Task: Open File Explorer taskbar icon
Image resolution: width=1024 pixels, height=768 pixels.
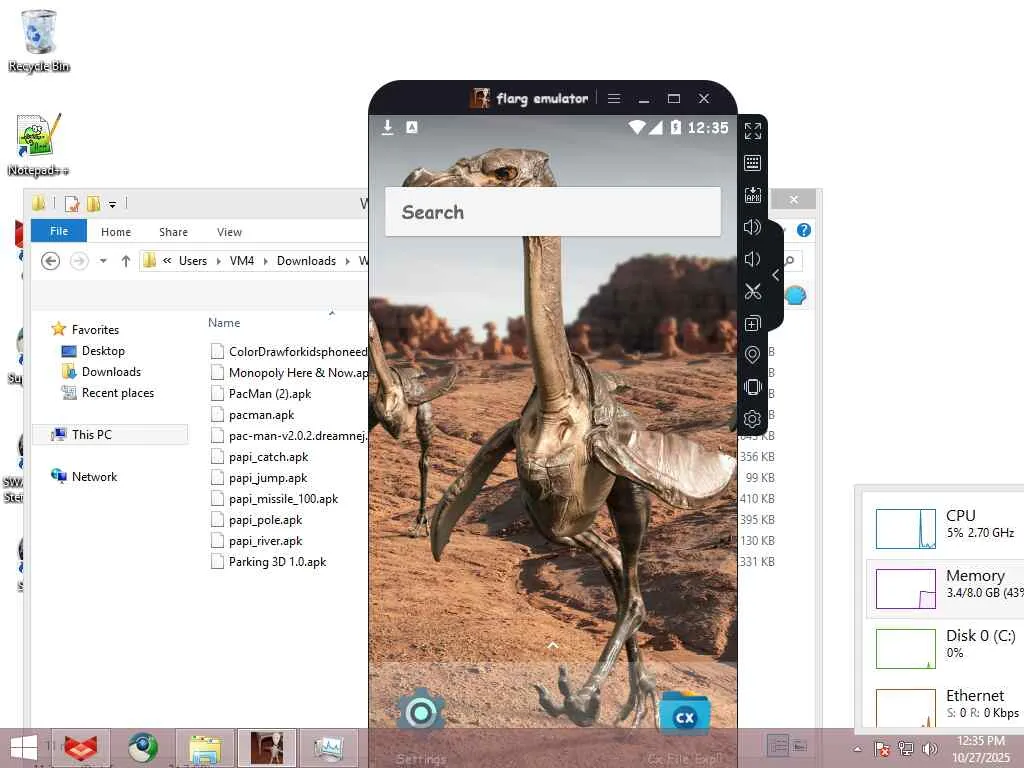Action: pos(204,748)
